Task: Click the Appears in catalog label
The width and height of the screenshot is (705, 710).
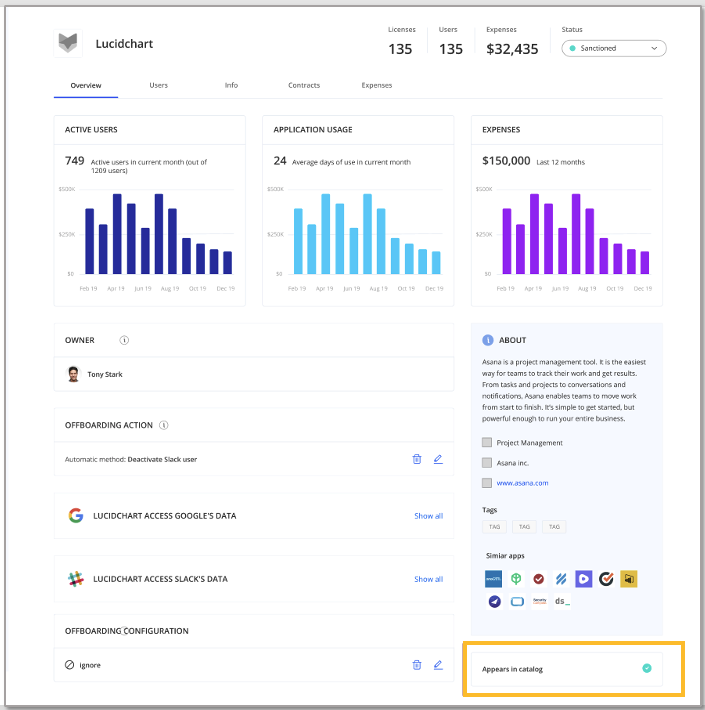Action: pos(512,669)
